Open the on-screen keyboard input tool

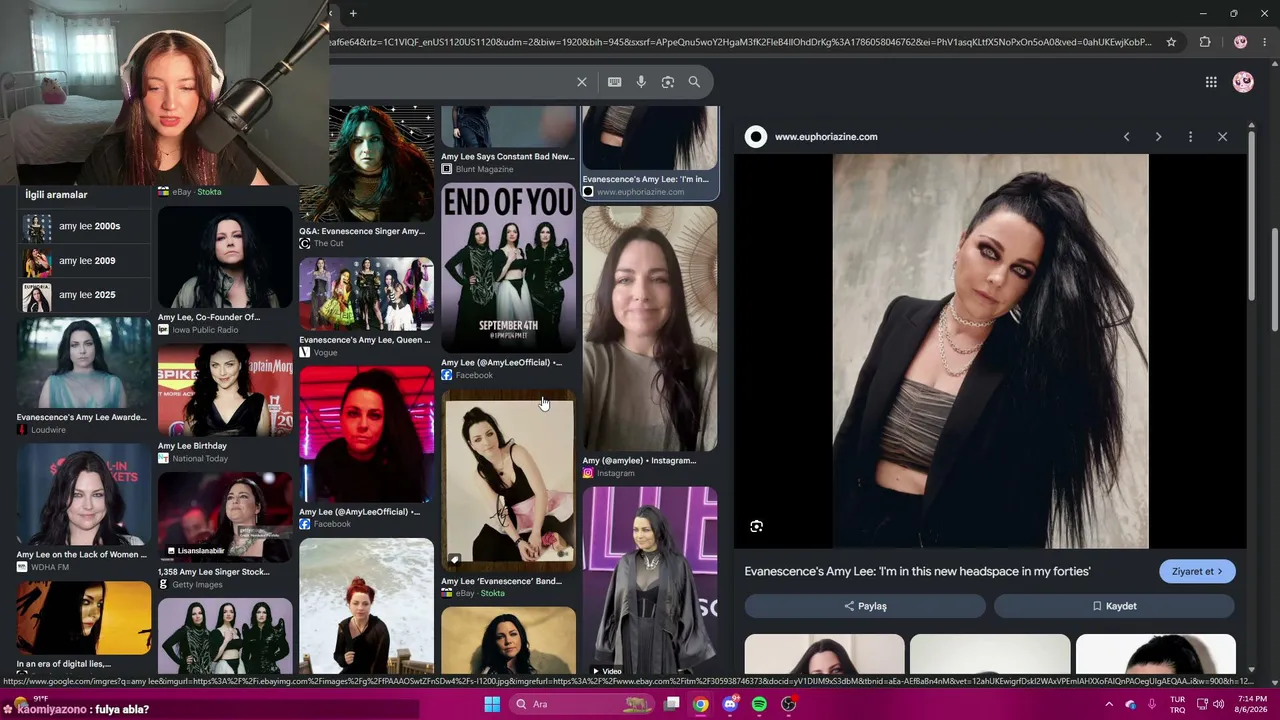(x=614, y=82)
